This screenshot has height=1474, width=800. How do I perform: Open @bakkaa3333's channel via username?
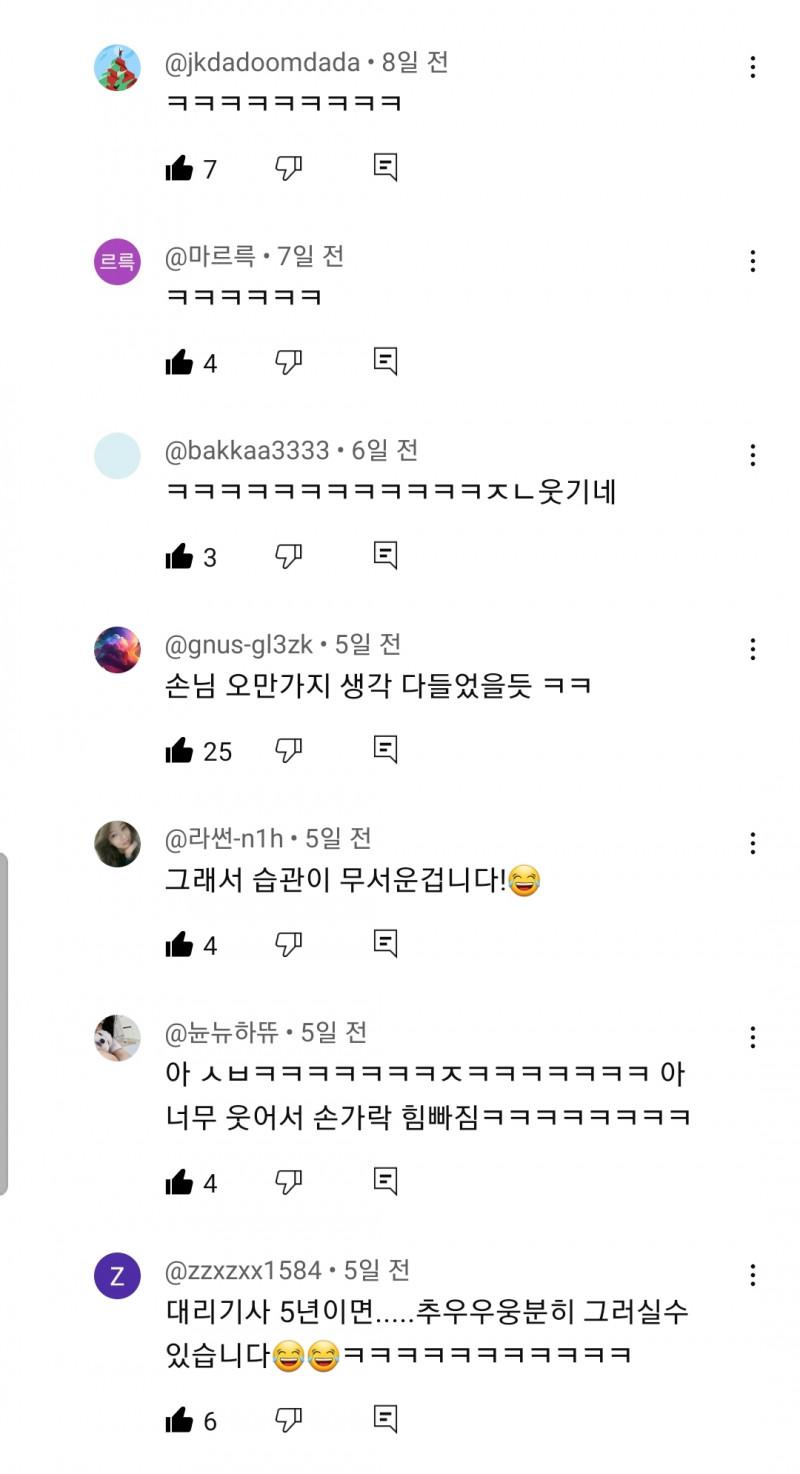click(x=247, y=450)
